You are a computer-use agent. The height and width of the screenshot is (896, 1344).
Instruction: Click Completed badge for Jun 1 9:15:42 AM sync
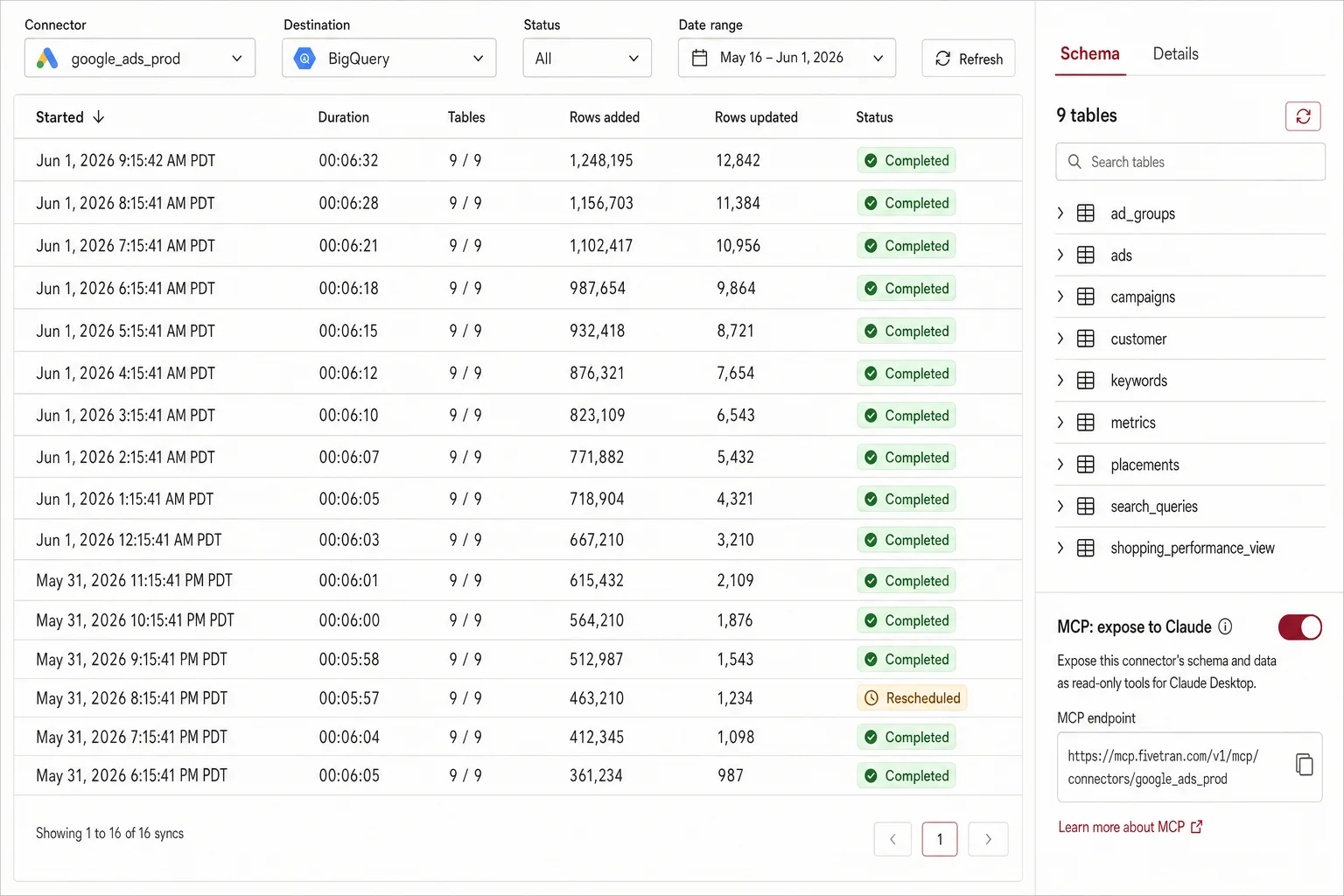coord(906,161)
